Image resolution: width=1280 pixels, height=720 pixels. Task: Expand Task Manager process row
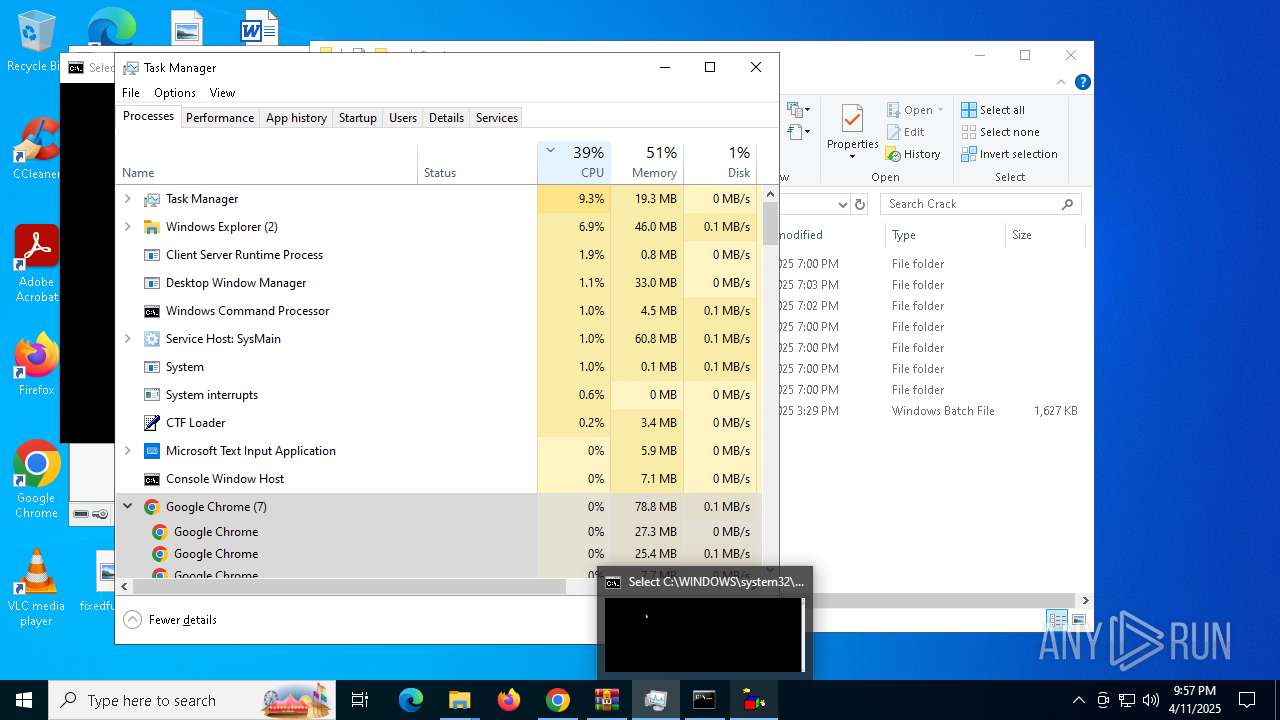(127, 199)
